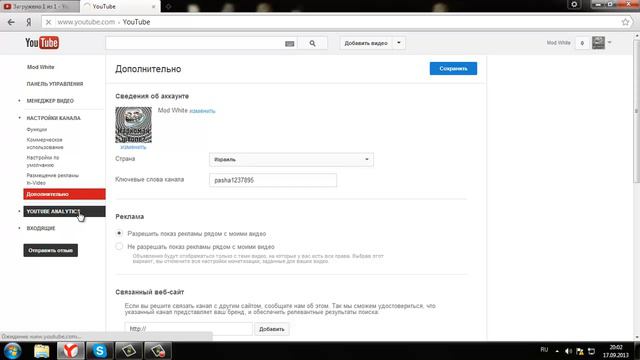The height and width of the screenshot is (360, 640).
Task: Open a new browser tab
Action: click(x=168, y=7)
